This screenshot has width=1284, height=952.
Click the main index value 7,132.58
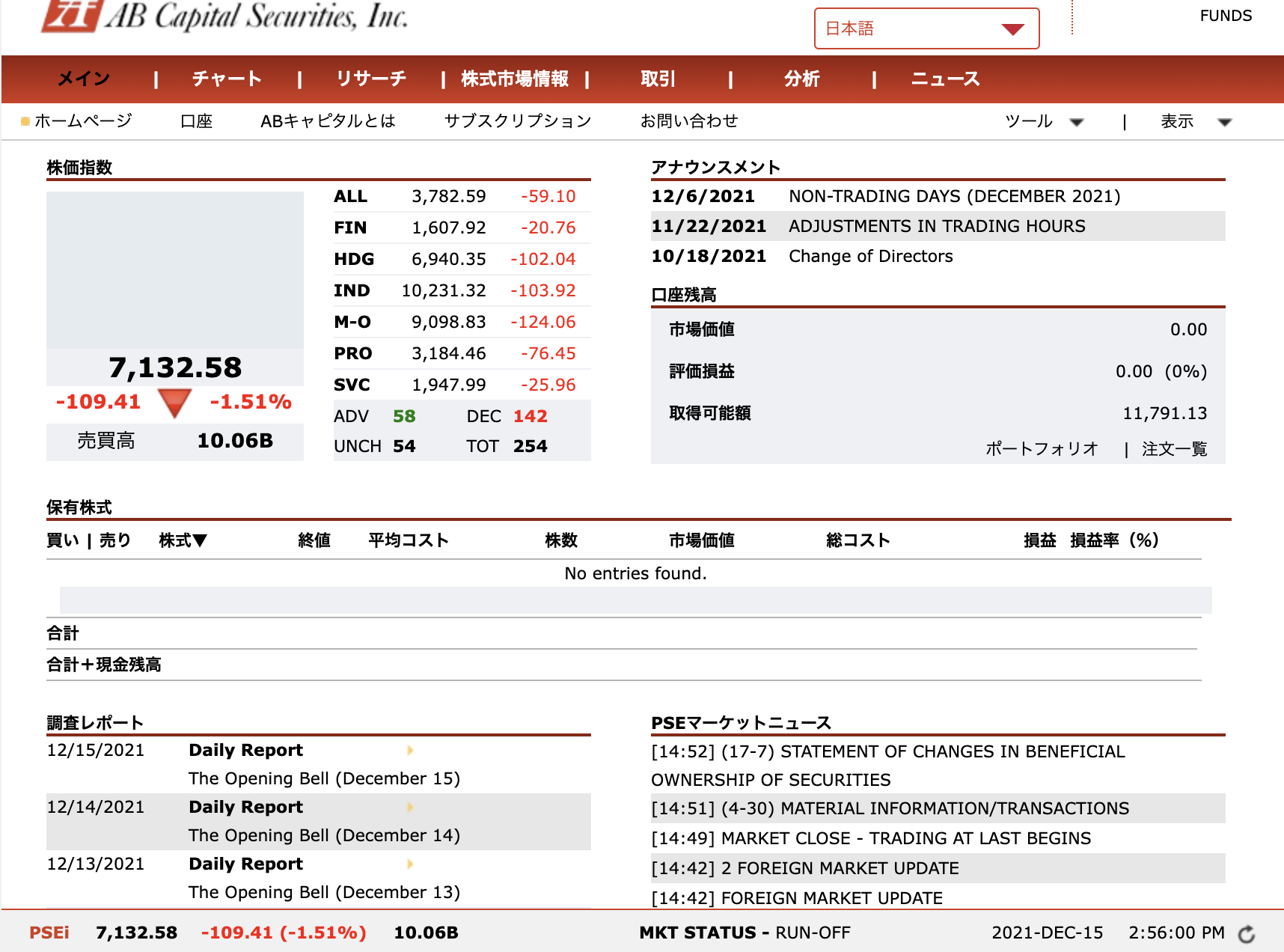click(175, 367)
